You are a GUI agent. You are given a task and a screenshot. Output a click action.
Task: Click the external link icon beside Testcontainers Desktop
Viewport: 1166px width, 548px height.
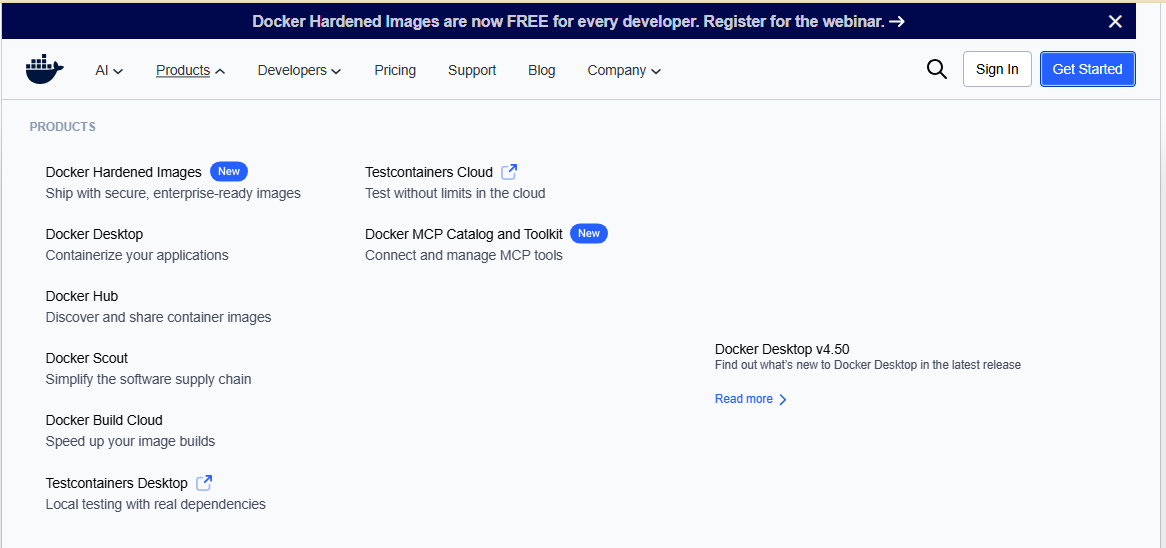204,483
